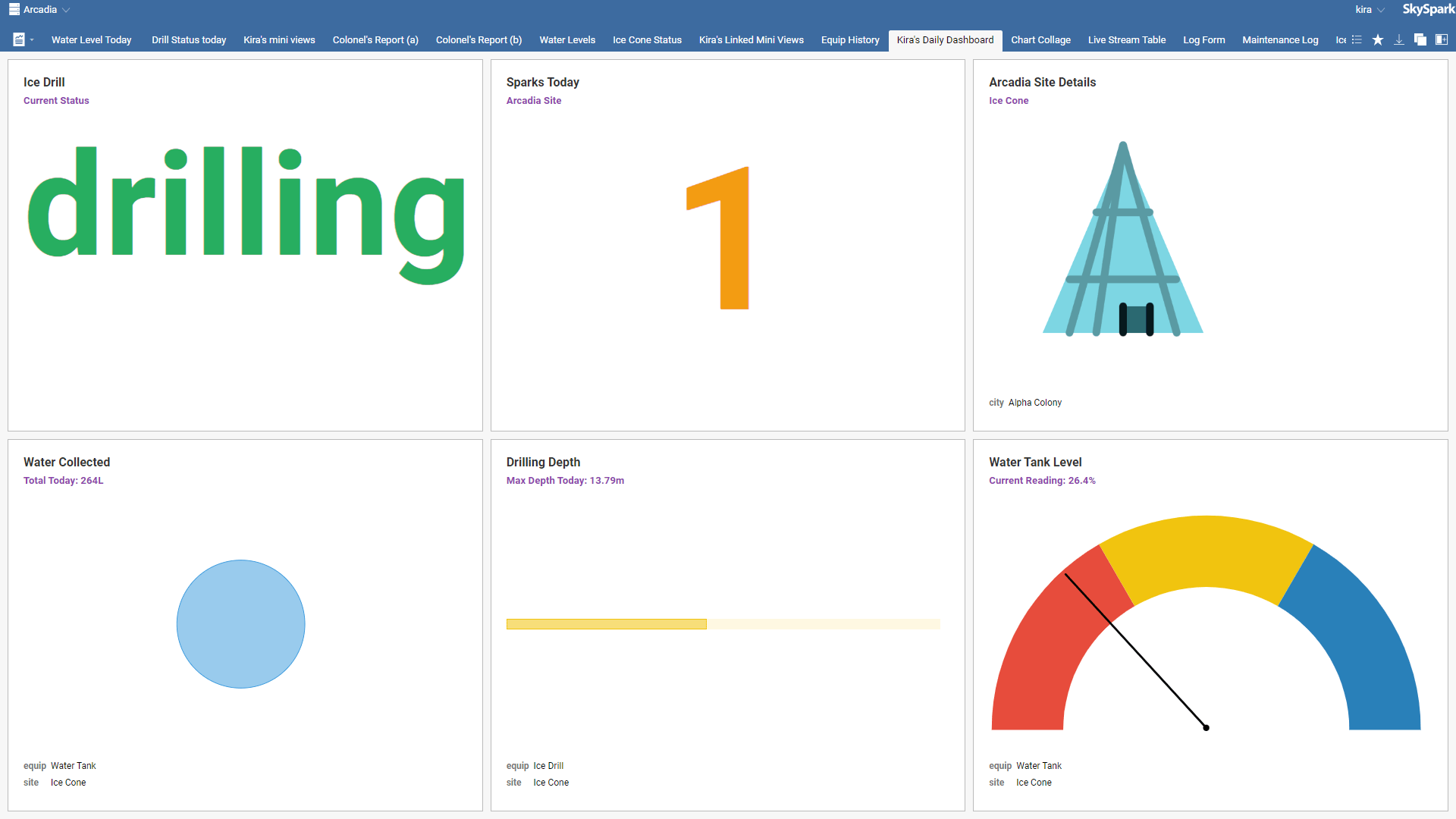
Task: Click the yellow Drilling Depth progress bar
Action: (607, 624)
